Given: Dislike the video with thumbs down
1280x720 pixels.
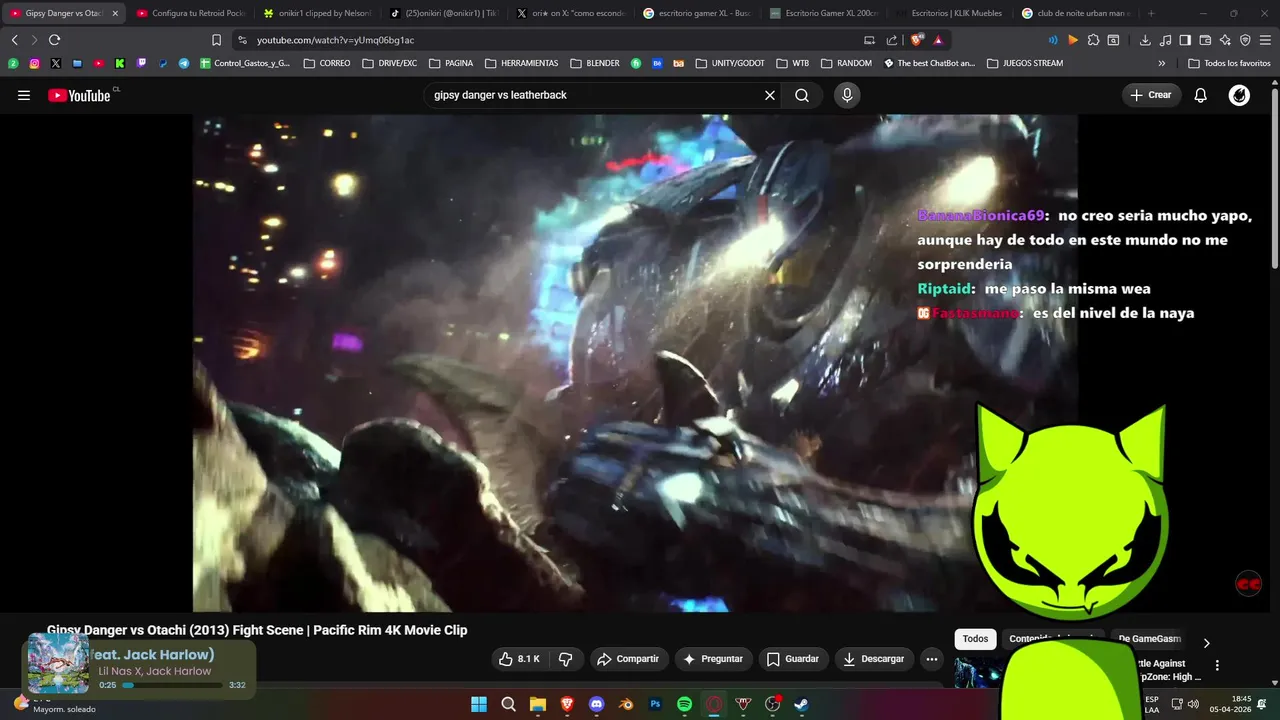Looking at the screenshot, I should pyautogui.click(x=565, y=659).
